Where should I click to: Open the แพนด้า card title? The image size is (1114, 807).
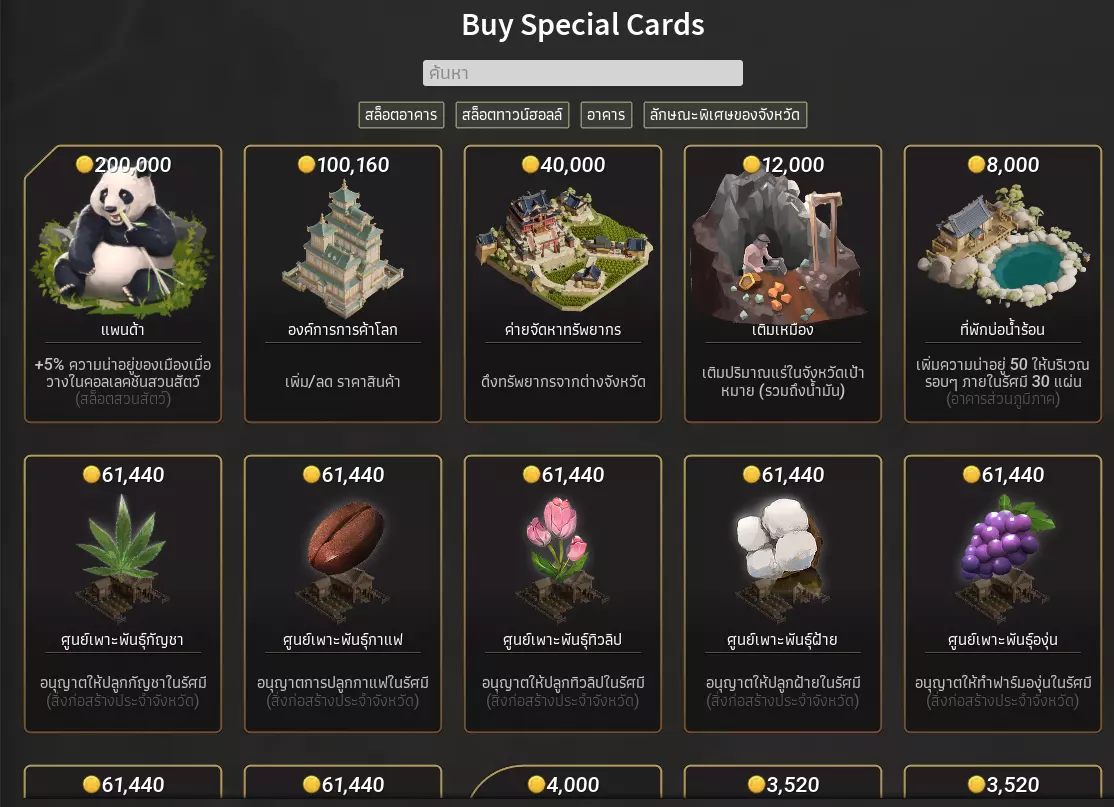[x=123, y=330]
